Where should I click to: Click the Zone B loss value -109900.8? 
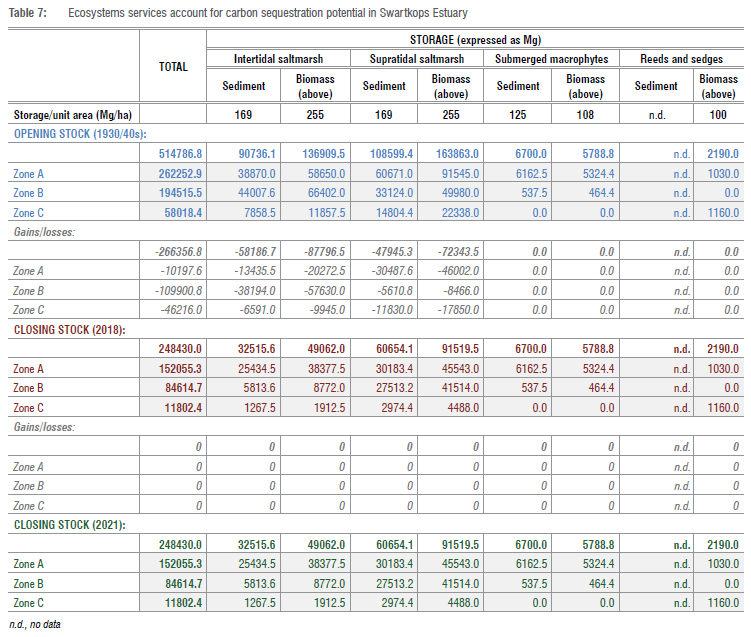click(x=178, y=290)
